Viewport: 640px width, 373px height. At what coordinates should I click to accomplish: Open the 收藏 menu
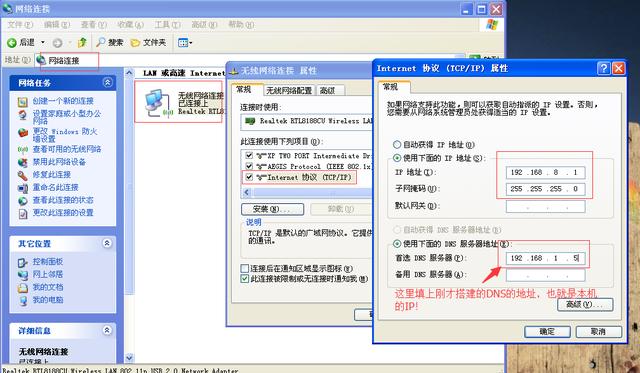point(131,24)
